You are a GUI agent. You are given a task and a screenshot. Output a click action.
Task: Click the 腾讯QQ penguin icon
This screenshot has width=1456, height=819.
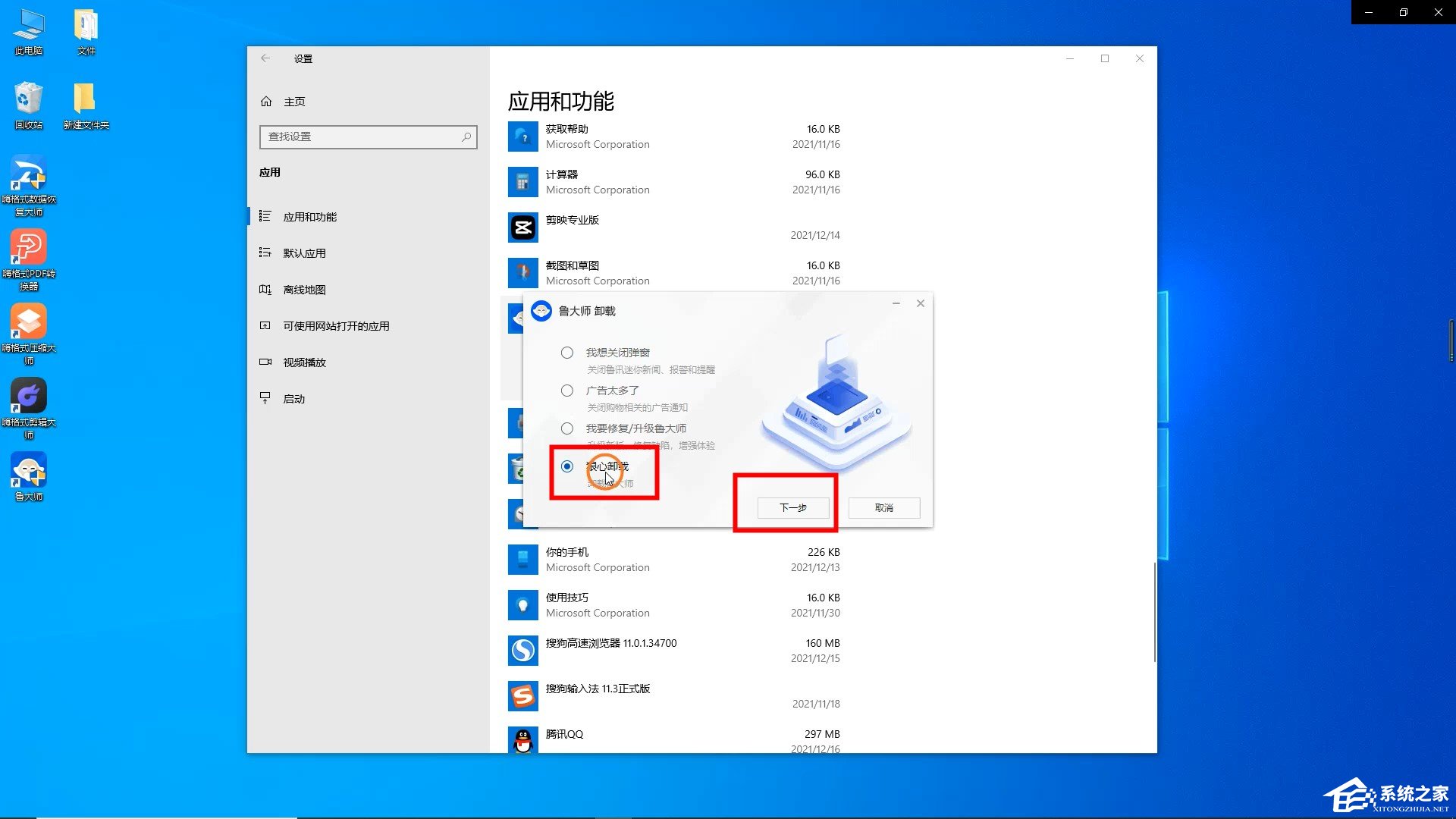522,740
